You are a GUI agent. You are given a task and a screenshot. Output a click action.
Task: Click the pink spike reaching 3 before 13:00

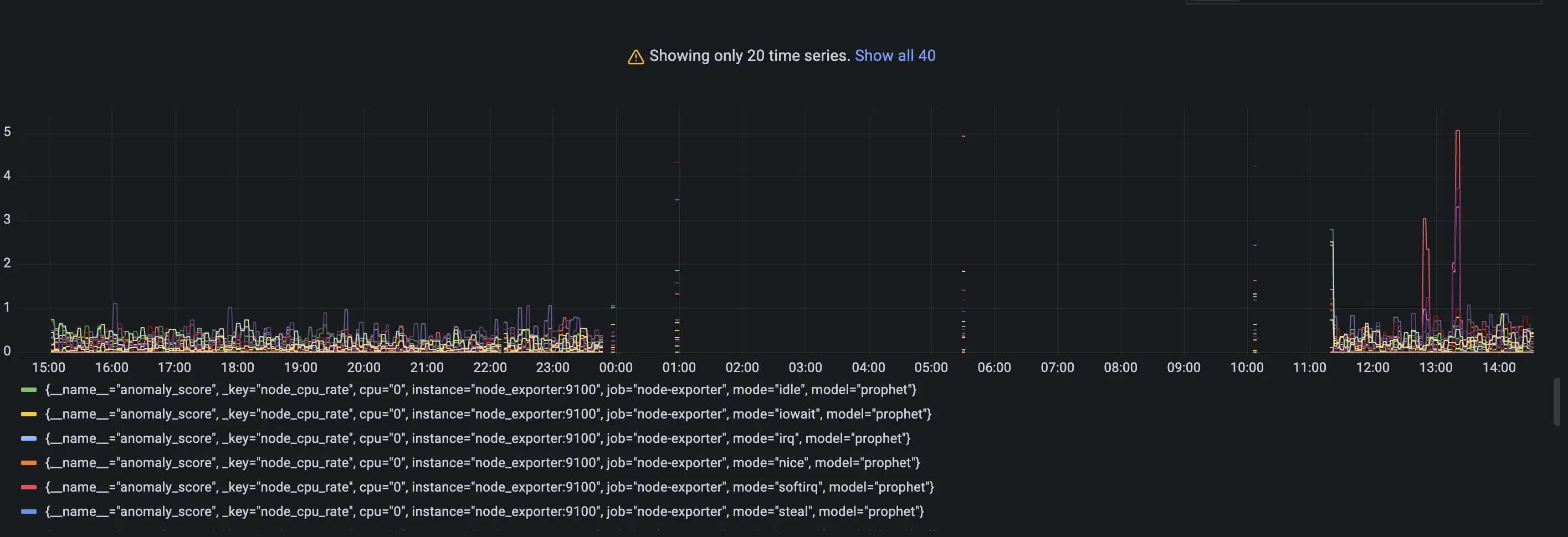(1424, 220)
